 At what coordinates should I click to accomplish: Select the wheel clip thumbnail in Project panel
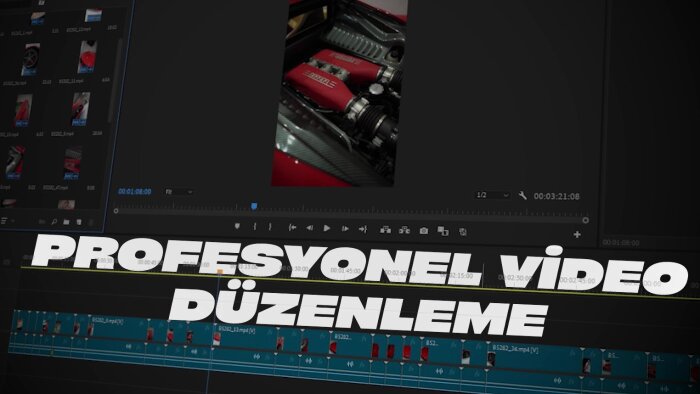[31, 59]
